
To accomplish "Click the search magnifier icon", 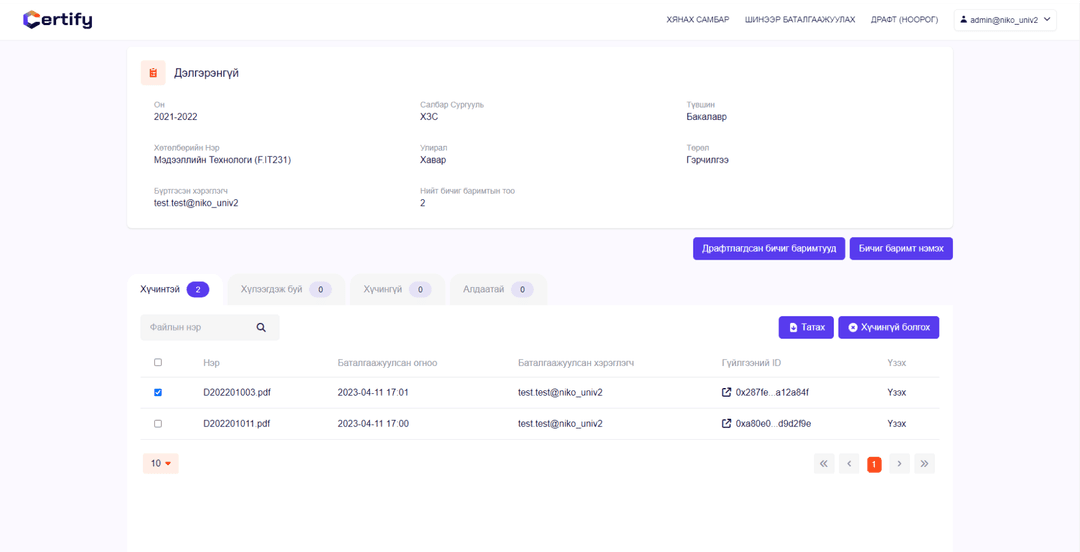I will pos(261,327).
